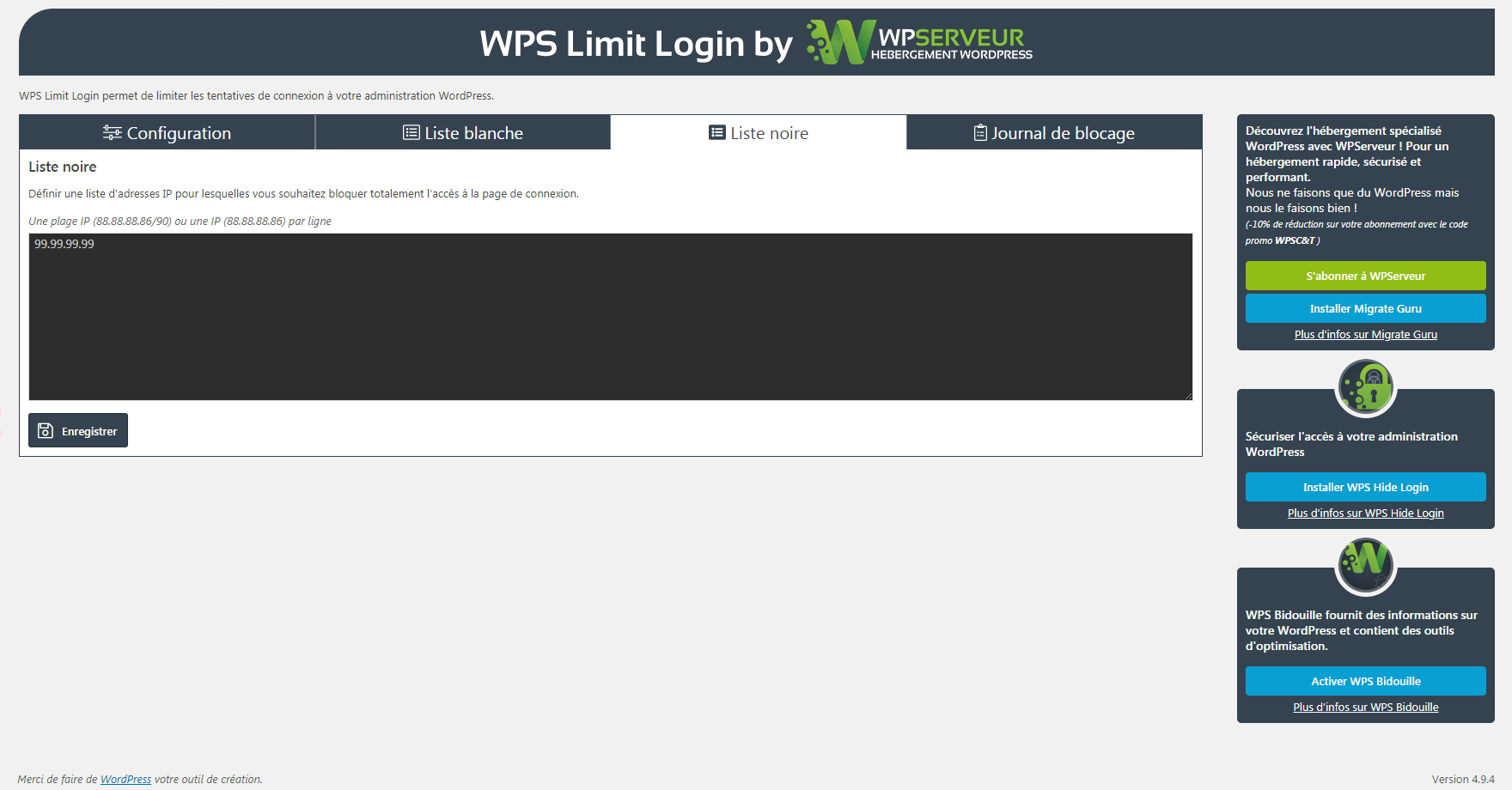Image resolution: width=1512 pixels, height=790 pixels.
Task: Click the WPS Hide Login padlock icon
Action: click(x=1366, y=386)
